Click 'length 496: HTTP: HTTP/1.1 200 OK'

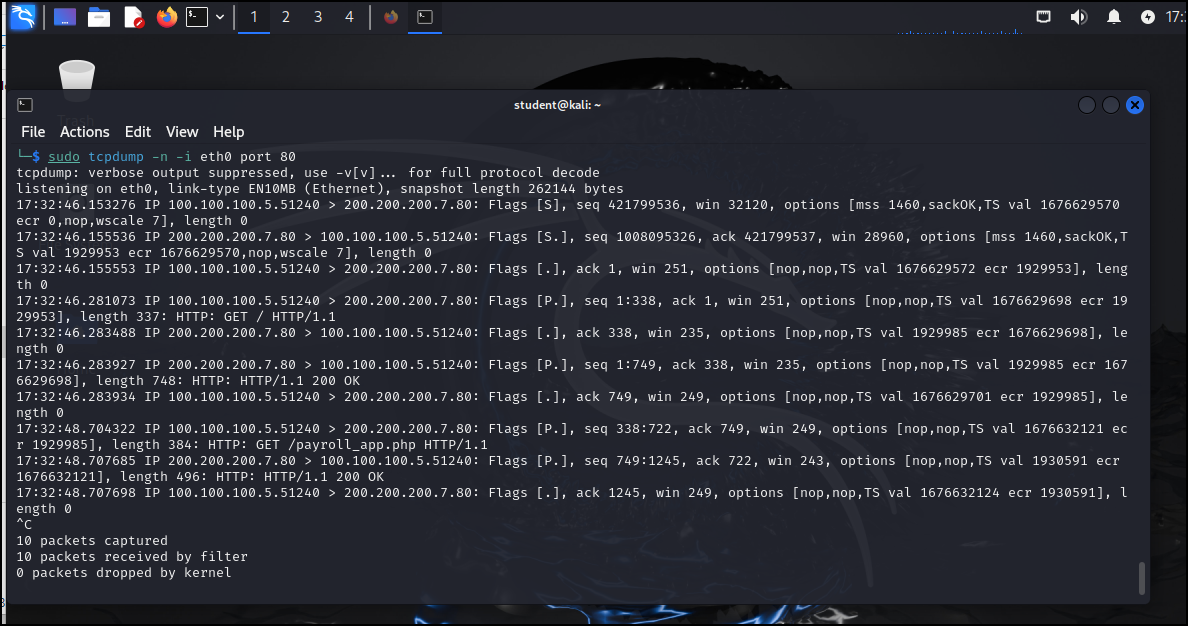tap(252, 477)
